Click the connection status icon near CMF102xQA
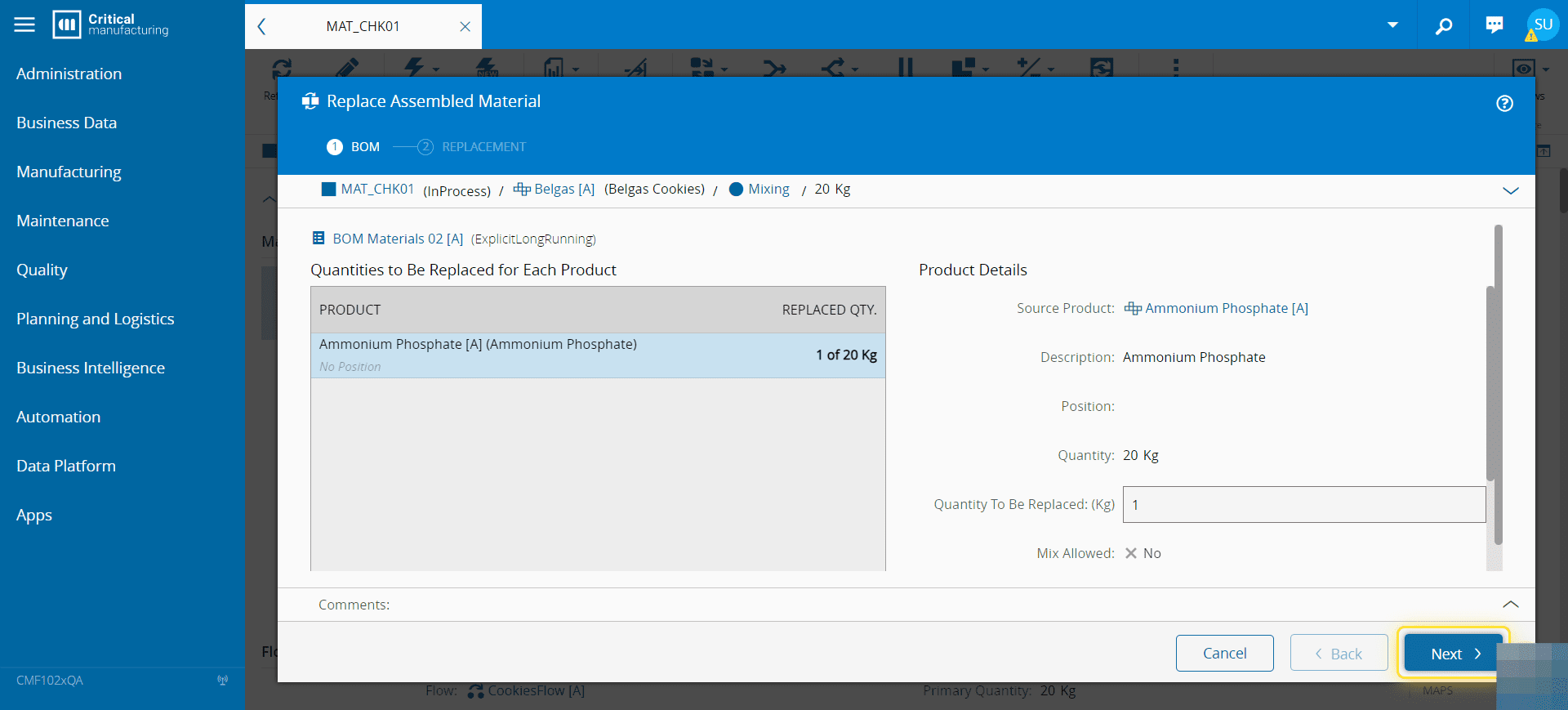1568x710 pixels. coord(223,681)
